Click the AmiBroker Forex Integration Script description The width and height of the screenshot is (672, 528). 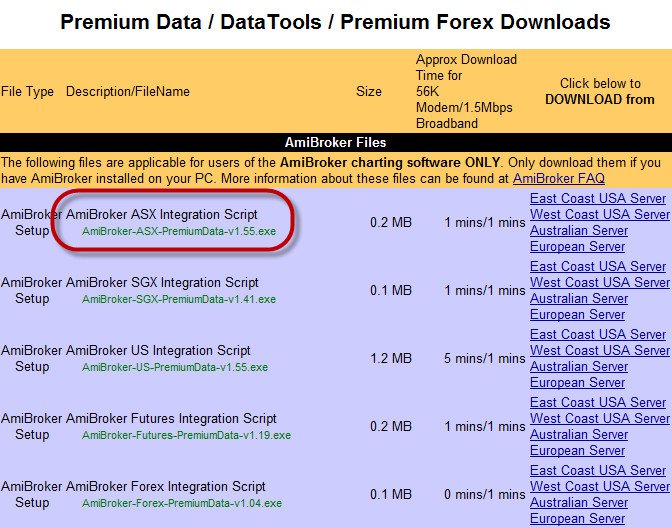click(165, 486)
